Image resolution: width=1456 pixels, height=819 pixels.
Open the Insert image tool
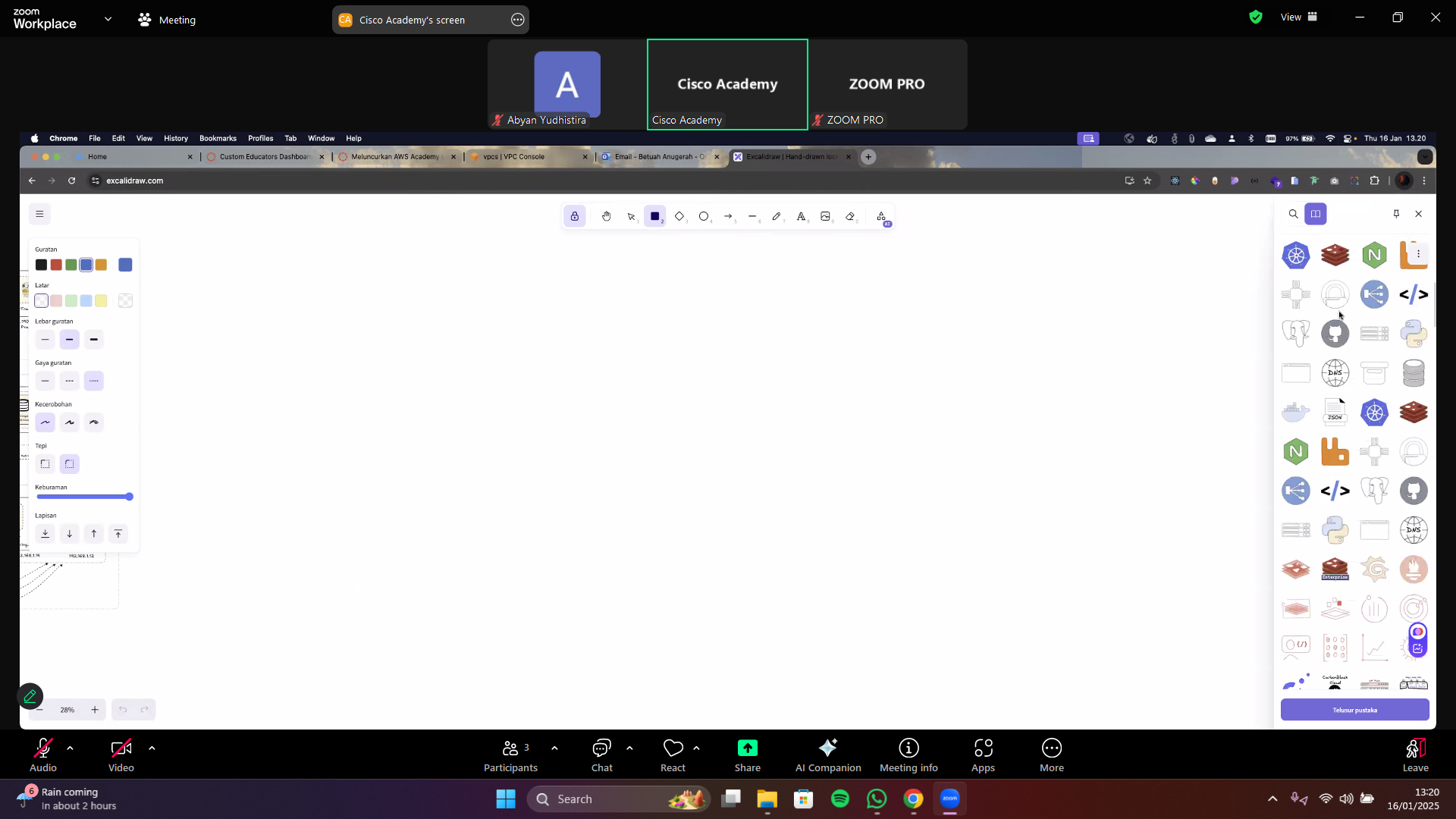tap(825, 216)
